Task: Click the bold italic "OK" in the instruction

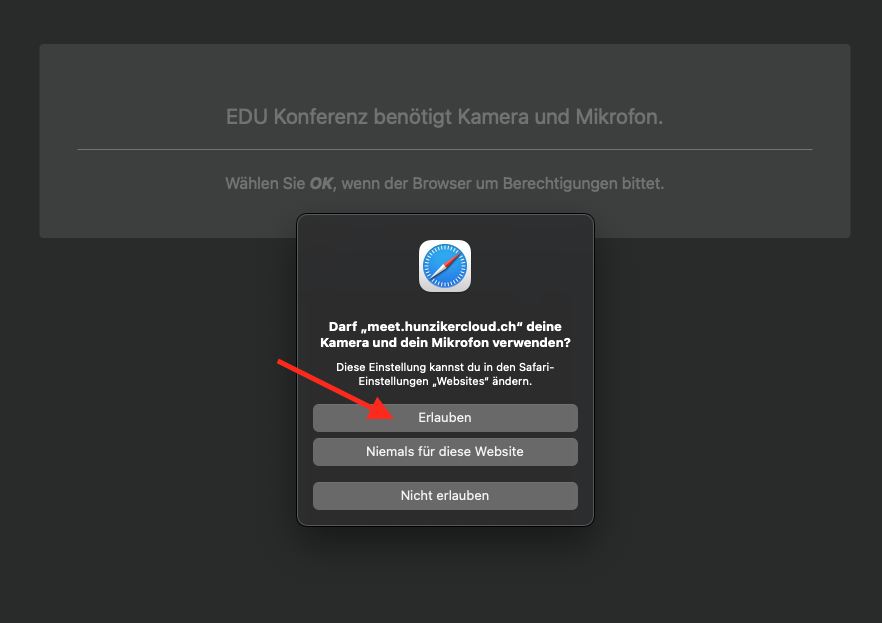Action: pos(321,183)
